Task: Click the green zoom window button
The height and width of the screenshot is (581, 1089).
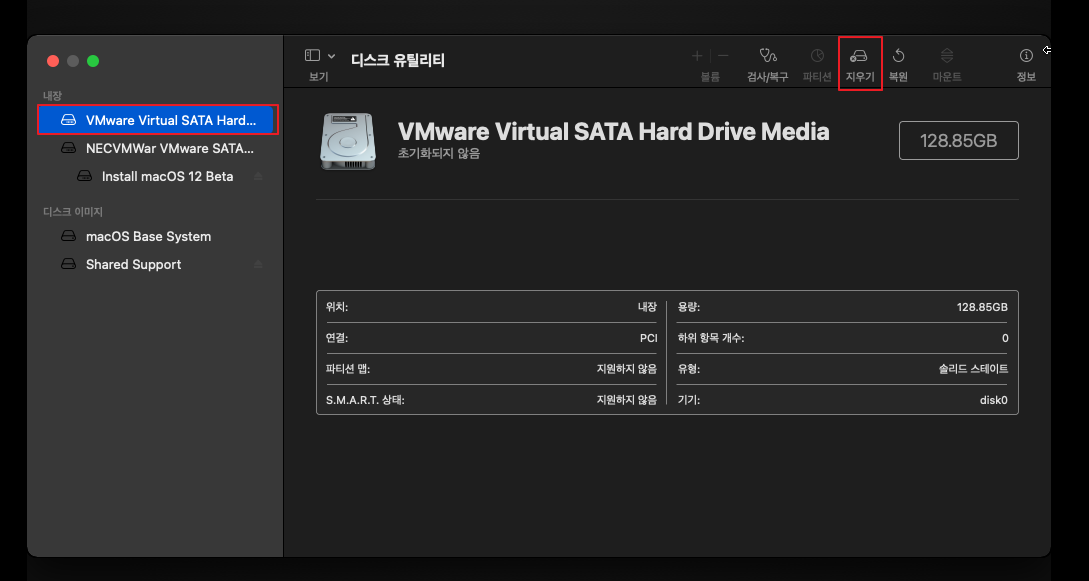Action: 93,61
